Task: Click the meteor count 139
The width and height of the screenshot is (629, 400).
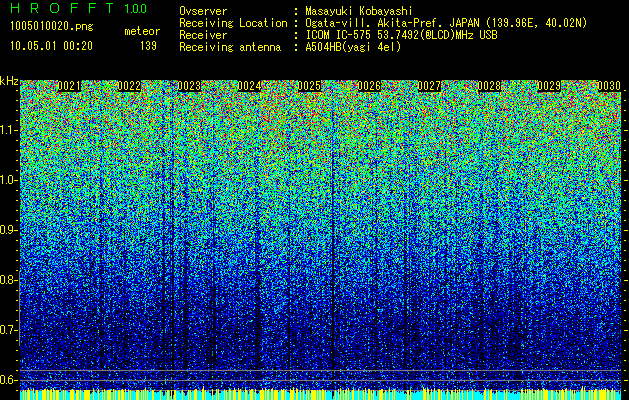Action: coord(148,46)
